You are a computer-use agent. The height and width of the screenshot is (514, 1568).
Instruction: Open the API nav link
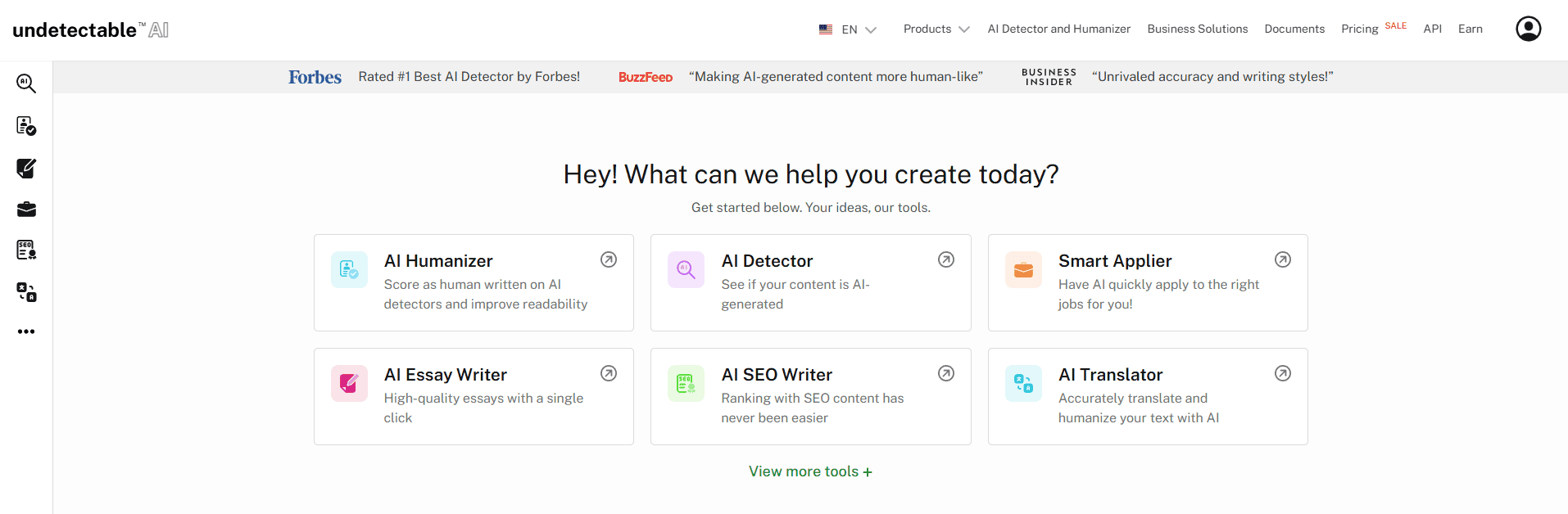click(1432, 29)
